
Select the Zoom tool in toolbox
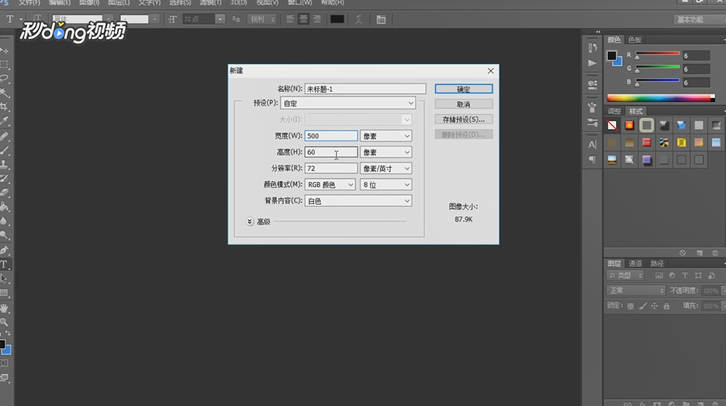click(5, 322)
